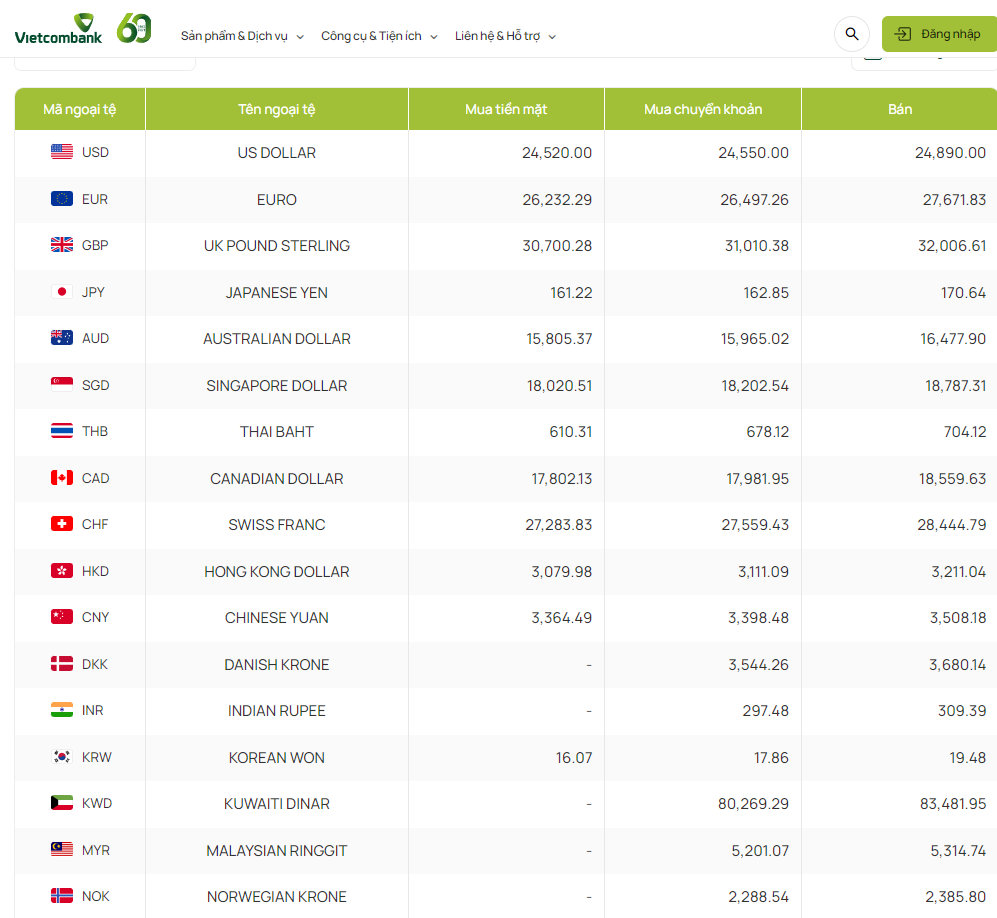This screenshot has height=918, width=997.
Task: Expand the Công cụ & Tiện ích menu
Action: coord(379,36)
